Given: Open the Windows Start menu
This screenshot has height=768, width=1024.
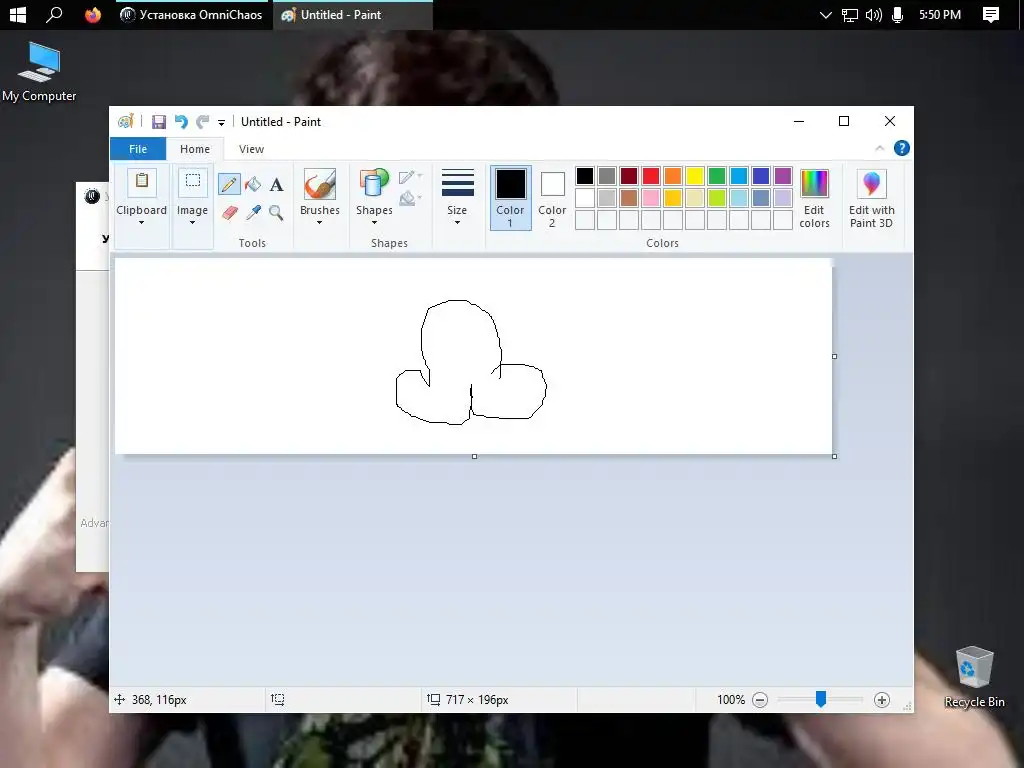Looking at the screenshot, I should tap(18, 14).
